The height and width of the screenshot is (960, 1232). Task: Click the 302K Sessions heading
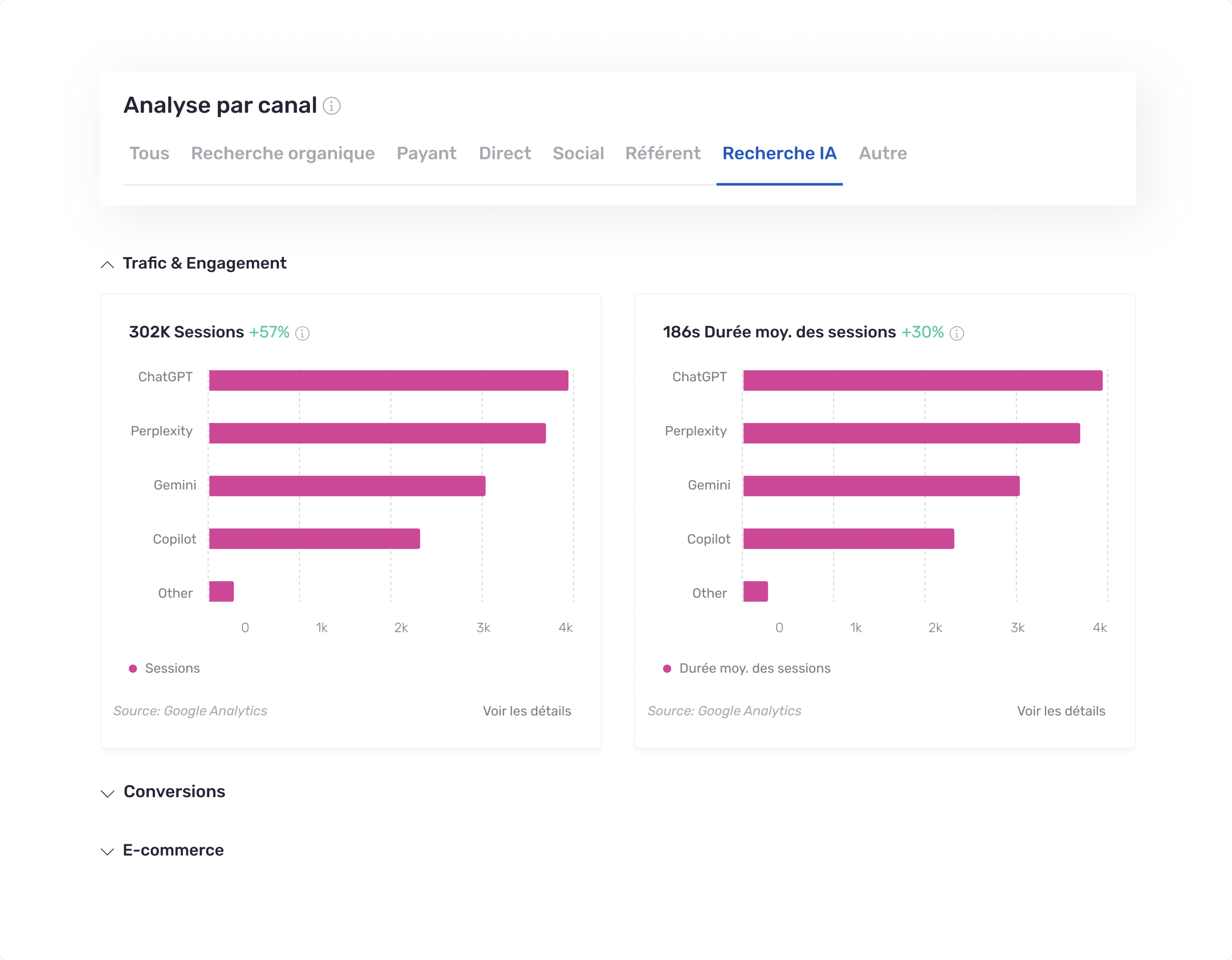[186, 332]
